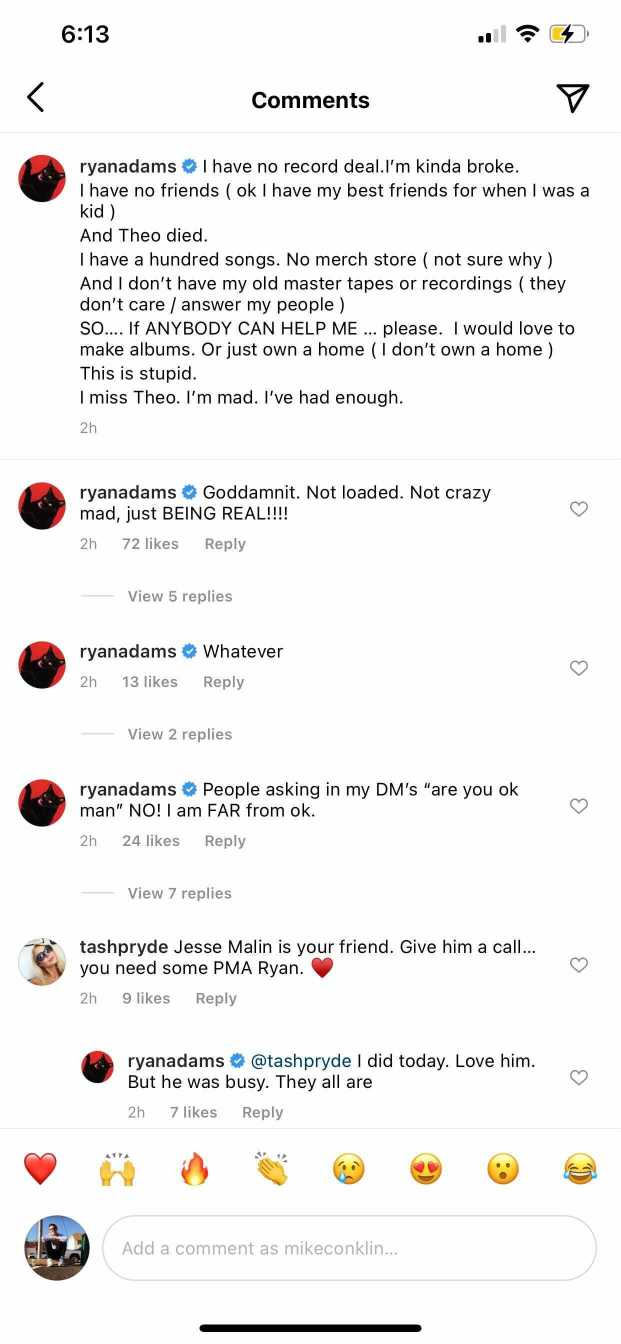This screenshot has height=1344, width=621.
Task: Insert the clapping hands emoji
Action: 271,1168
